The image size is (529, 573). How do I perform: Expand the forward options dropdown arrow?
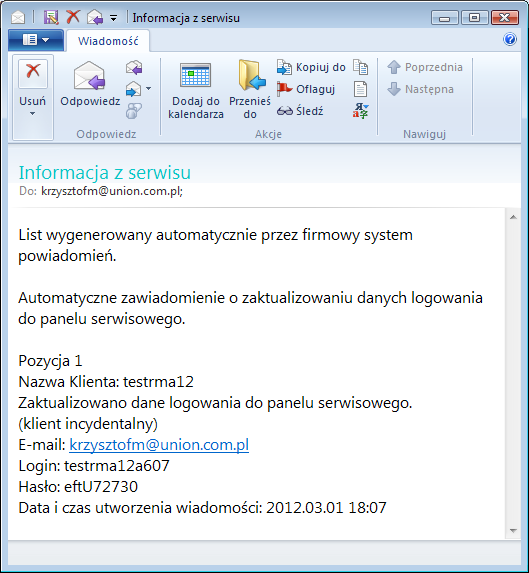[x=148, y=88]
